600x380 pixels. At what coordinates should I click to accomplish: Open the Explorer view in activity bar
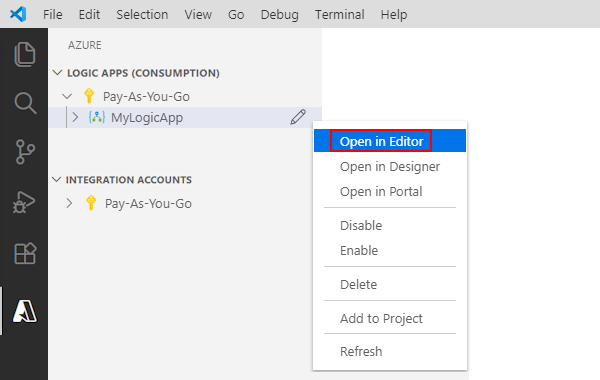click(x=25, y=54)
